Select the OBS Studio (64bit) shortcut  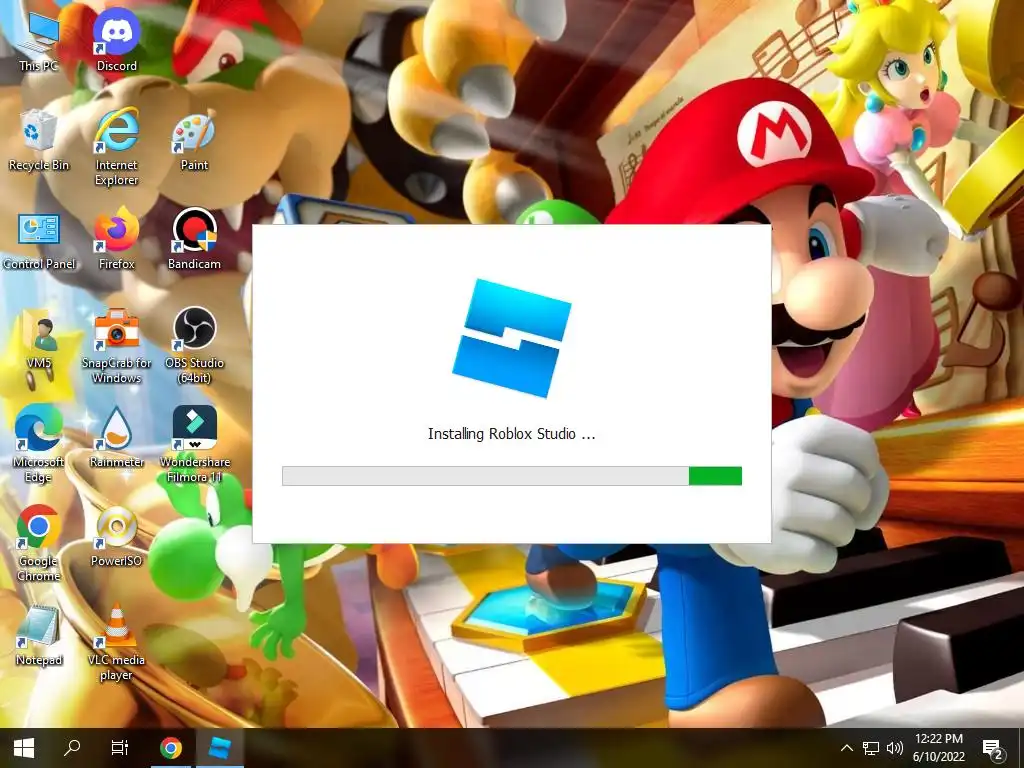194,345
